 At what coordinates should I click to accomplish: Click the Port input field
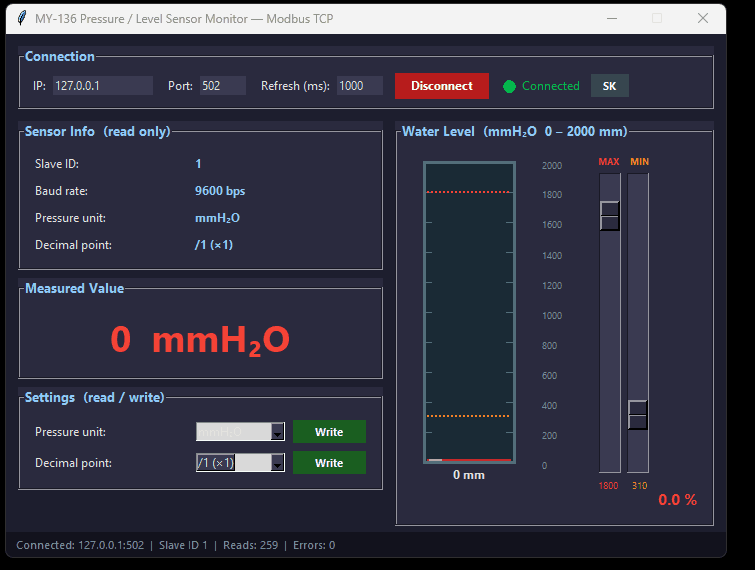tap(223, 86)
